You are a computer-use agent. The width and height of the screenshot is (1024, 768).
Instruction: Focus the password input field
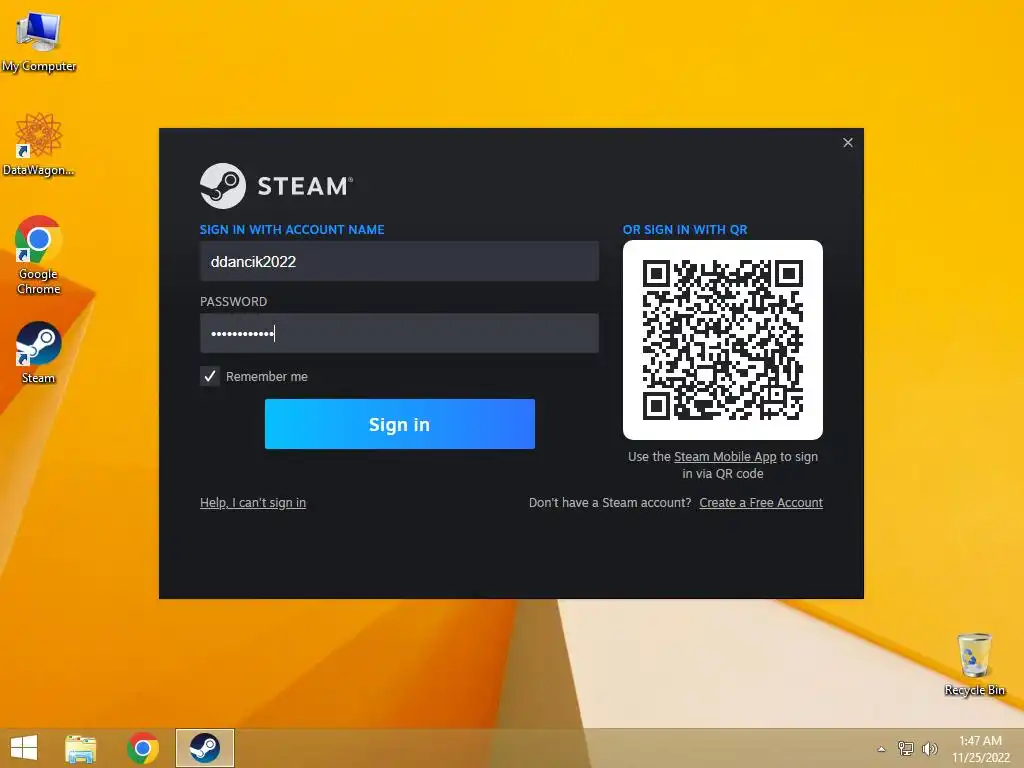pos(399,333)
